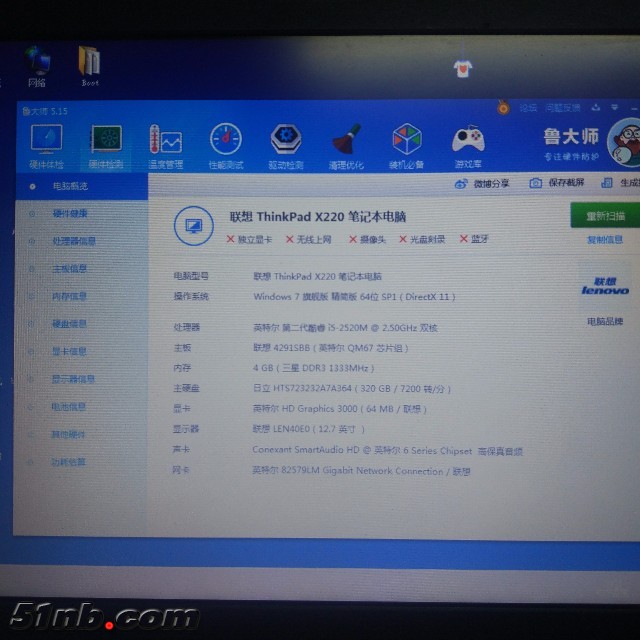640x640 pixels.
Task: Open the 清理优化 cleanup broom tool
Action: [x=346, y=147]
